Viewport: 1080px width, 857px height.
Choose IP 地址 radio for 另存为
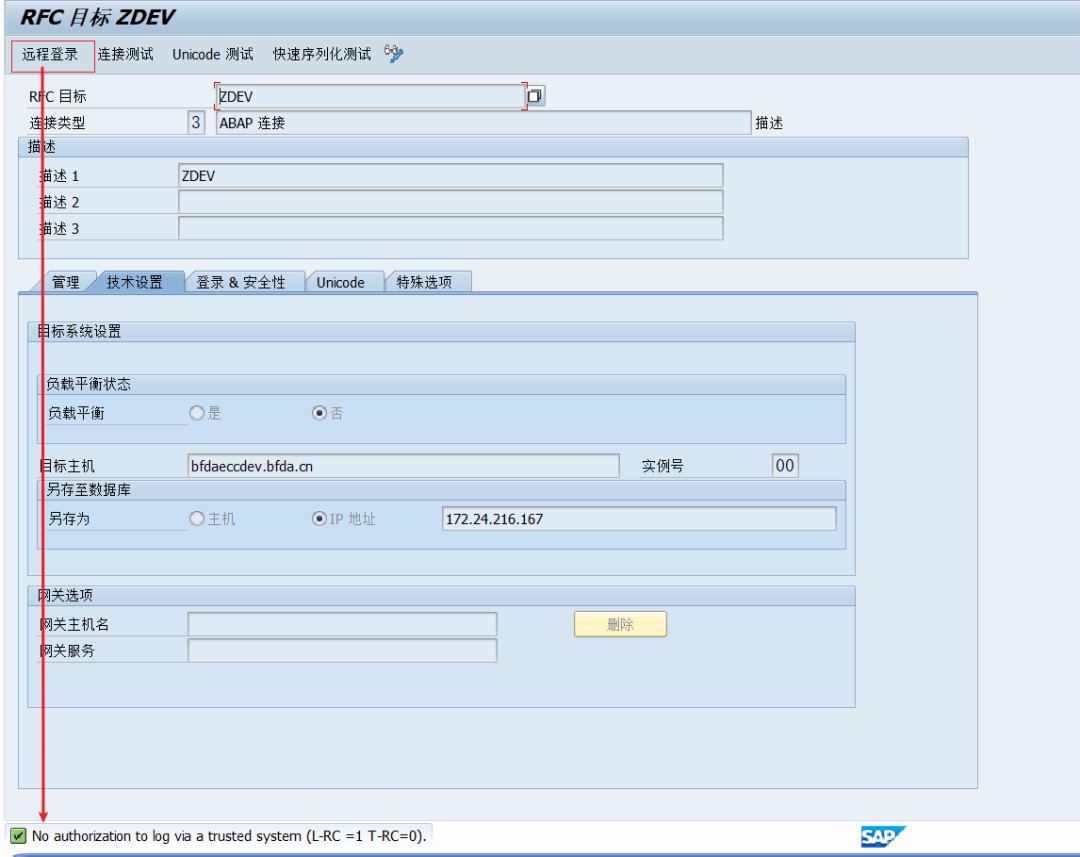pyautogui.click(x=319, y=518)
